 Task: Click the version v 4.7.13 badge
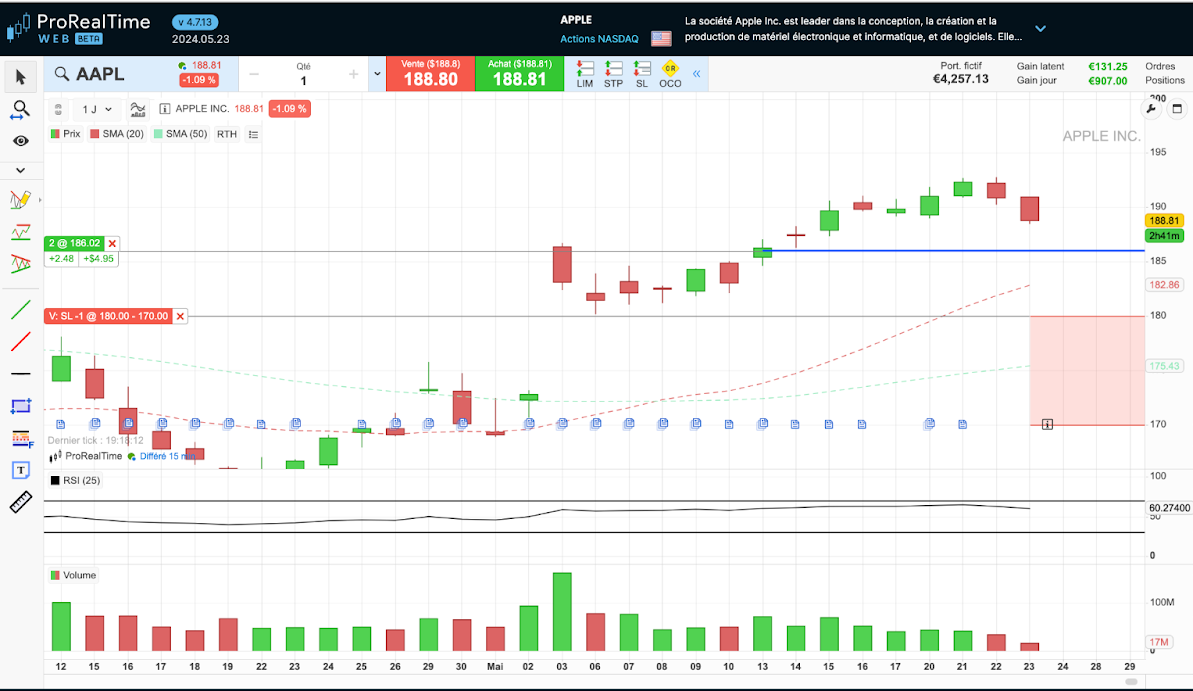point(195,23)
